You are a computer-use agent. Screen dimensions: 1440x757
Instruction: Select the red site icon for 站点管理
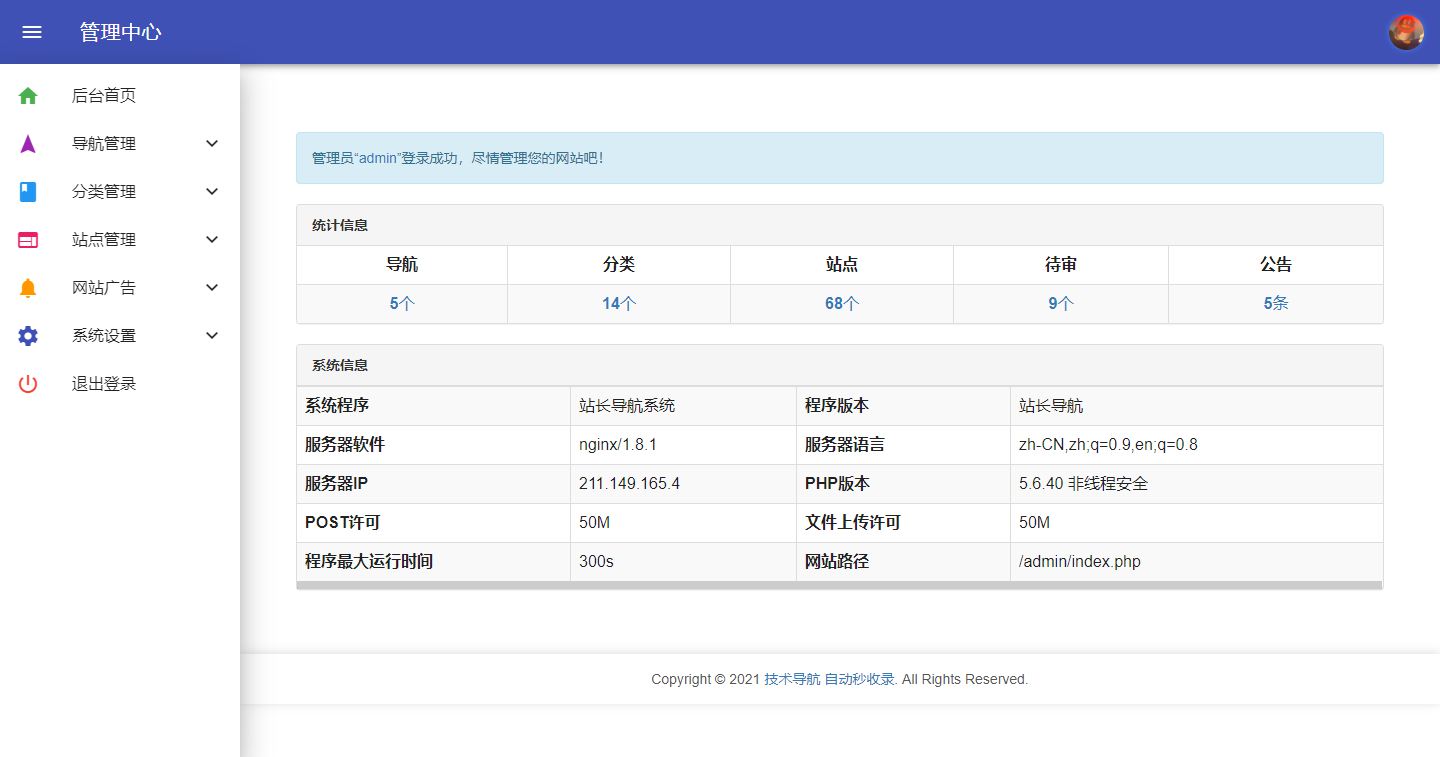[x=26, y=239]
